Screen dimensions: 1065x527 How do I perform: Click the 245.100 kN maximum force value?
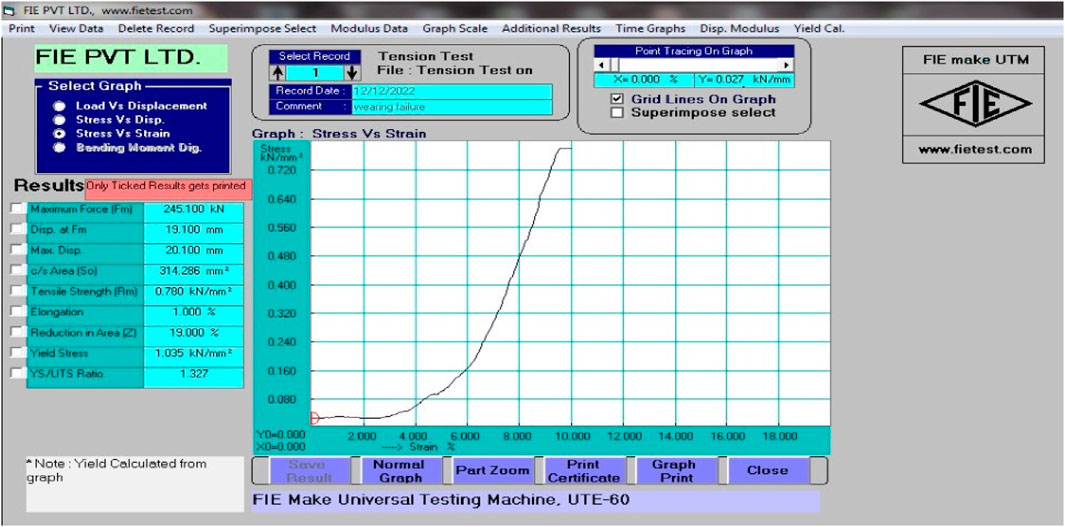(194, 209)
